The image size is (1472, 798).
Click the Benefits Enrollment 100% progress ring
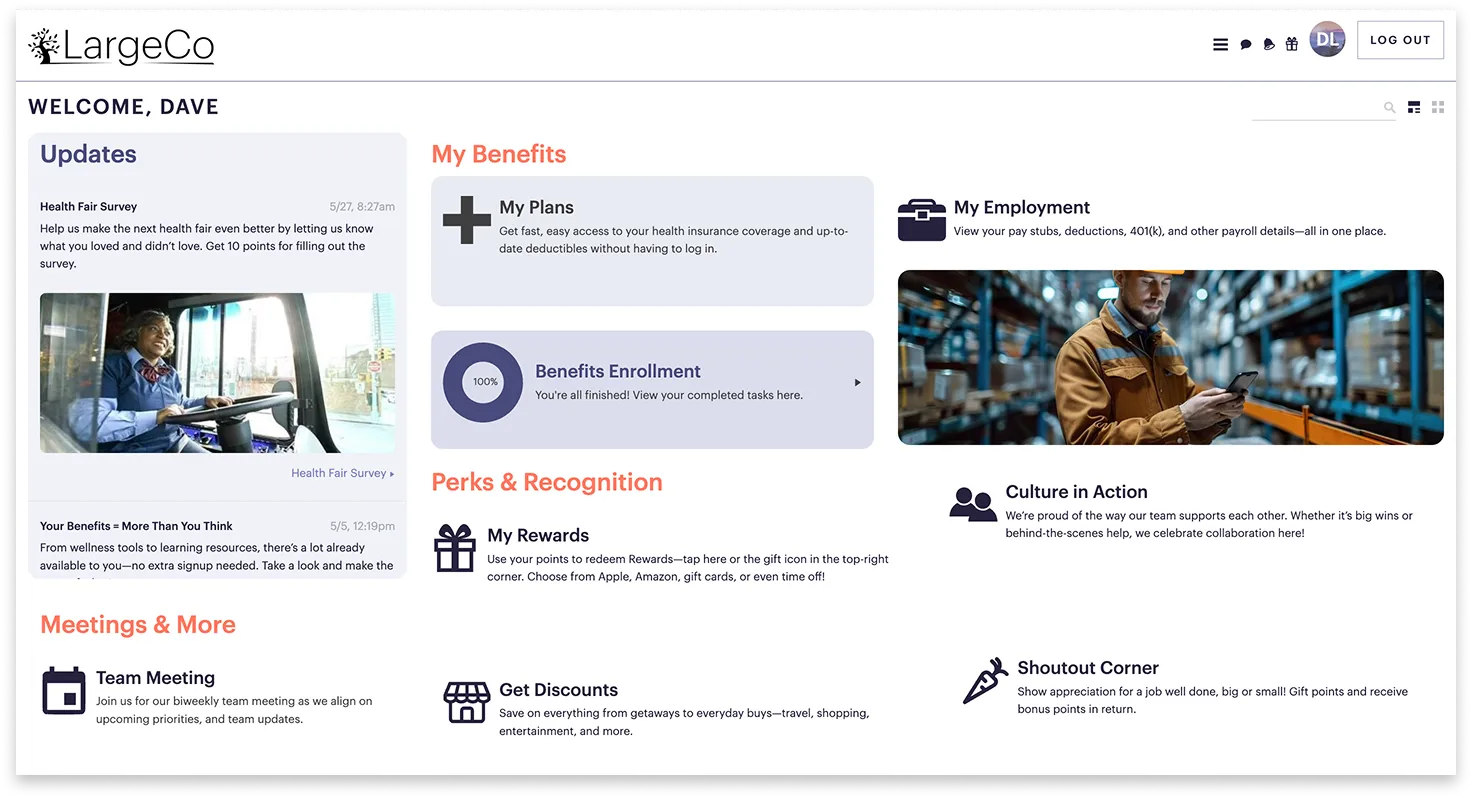click(x=483, y=382)
